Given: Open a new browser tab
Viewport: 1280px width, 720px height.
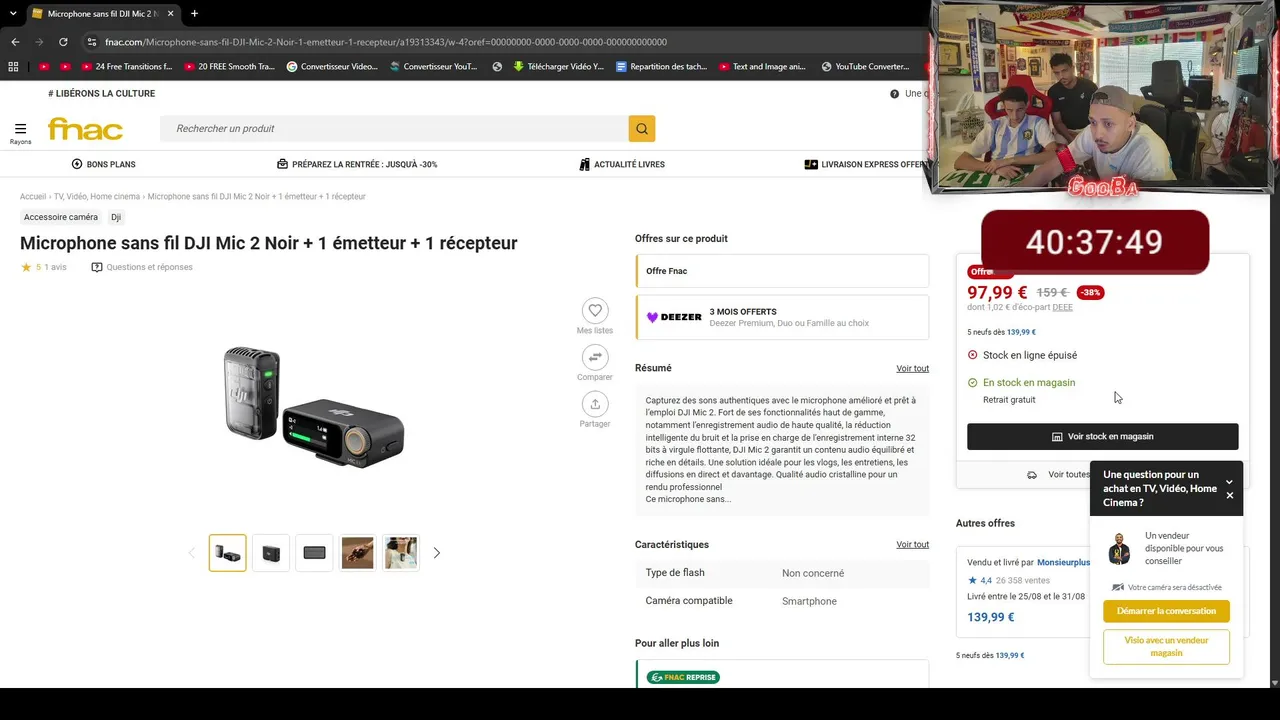Looking at the screenshot, I should tap(194, 14).
